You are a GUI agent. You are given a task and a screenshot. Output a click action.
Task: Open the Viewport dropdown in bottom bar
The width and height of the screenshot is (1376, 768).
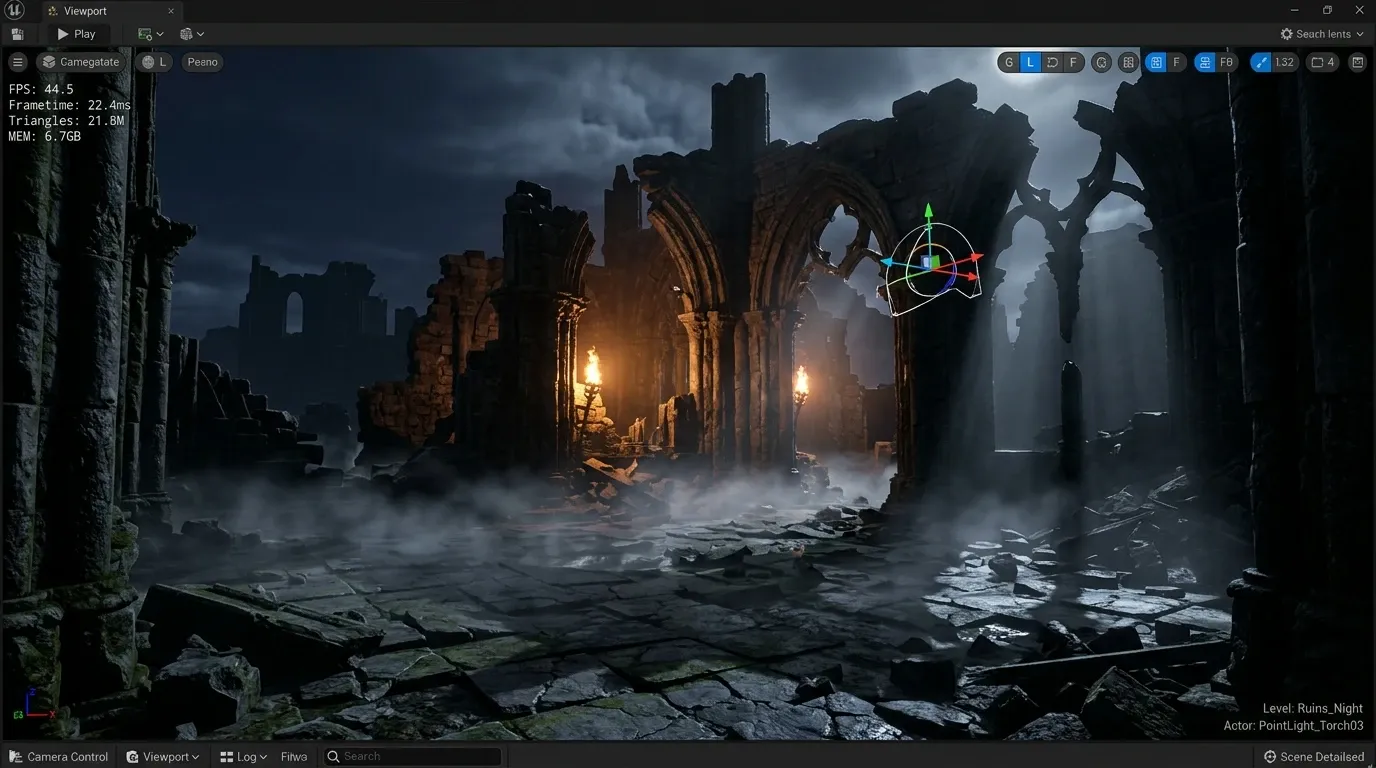point(162,757)
